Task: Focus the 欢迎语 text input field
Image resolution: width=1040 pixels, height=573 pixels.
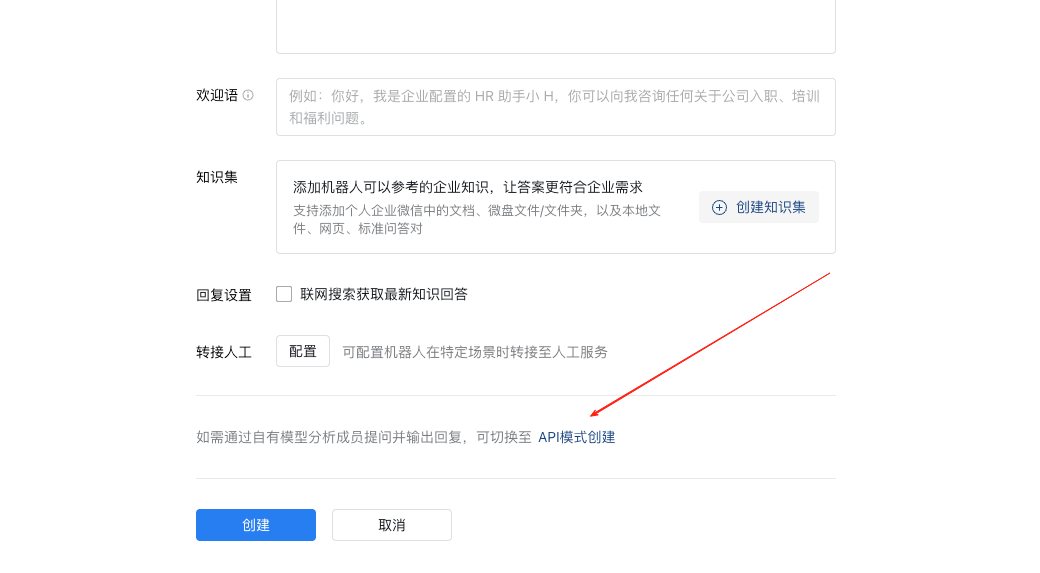Action: [x=555, y=107]
